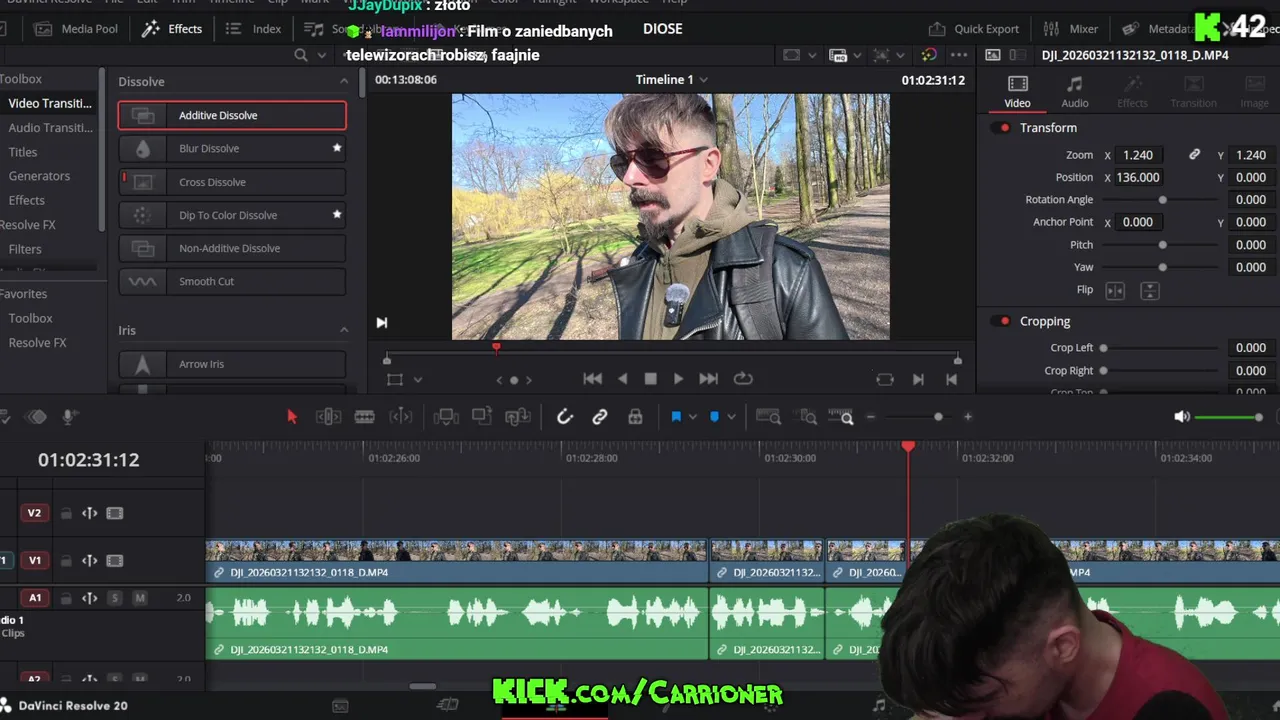The image size is (1280, 720).
Task: Adjust the Rotation Angle slider
Action: click(x=1162, y=200)
